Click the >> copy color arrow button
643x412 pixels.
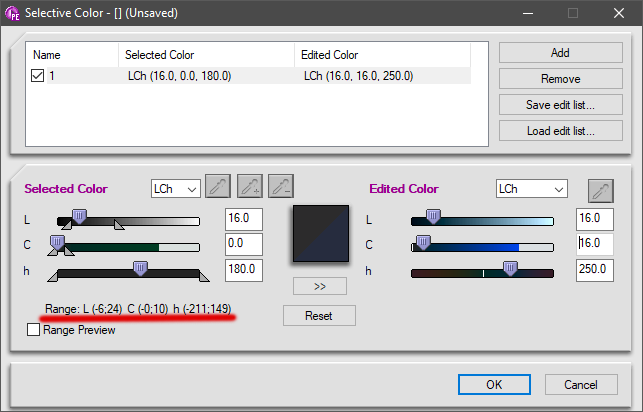(320, 285)
